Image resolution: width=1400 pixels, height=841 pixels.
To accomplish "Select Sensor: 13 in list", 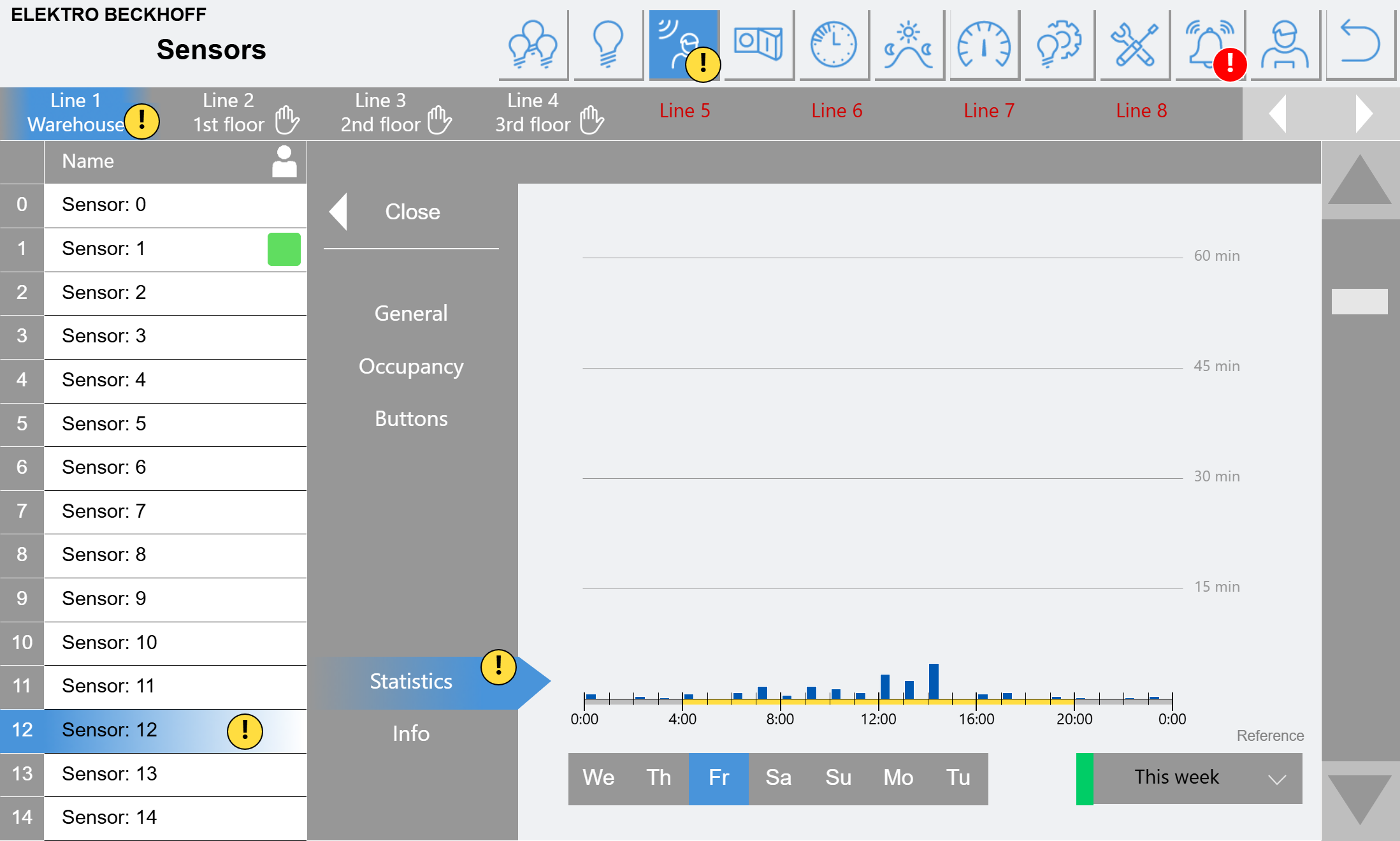I will click(x=154, y=774).
